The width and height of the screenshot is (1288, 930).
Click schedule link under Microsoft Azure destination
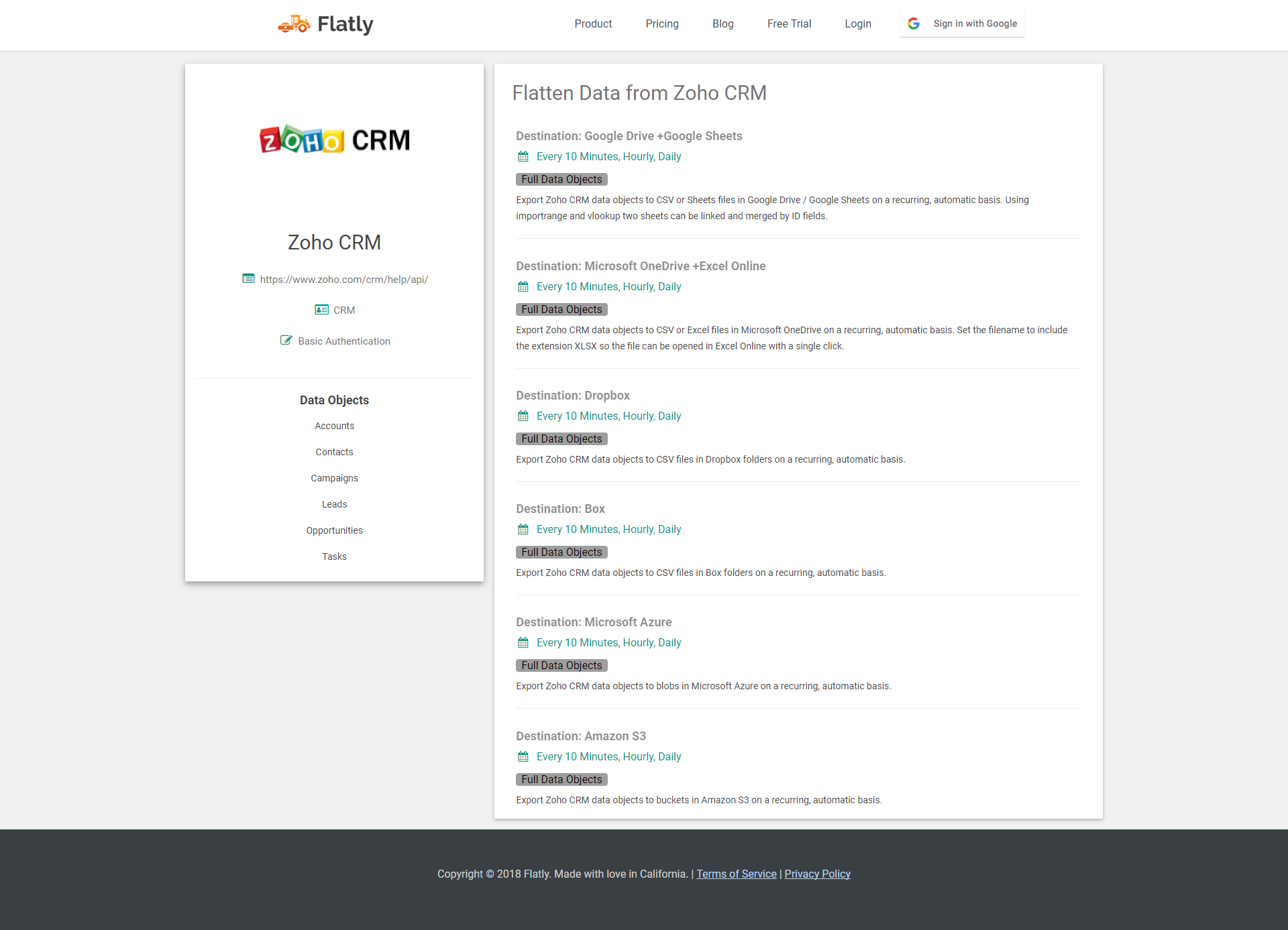click(x=608, y=642)
